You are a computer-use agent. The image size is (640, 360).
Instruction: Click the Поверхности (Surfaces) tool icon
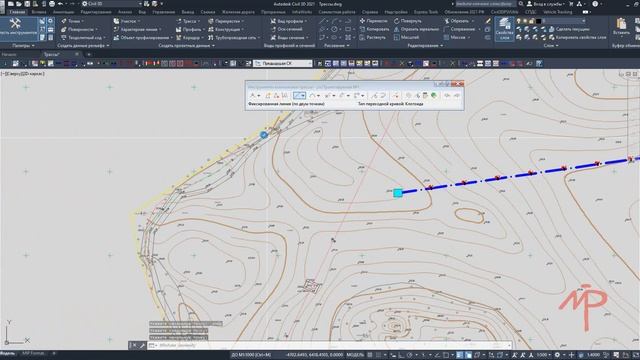pyautogui.click(x=64, y=29)
